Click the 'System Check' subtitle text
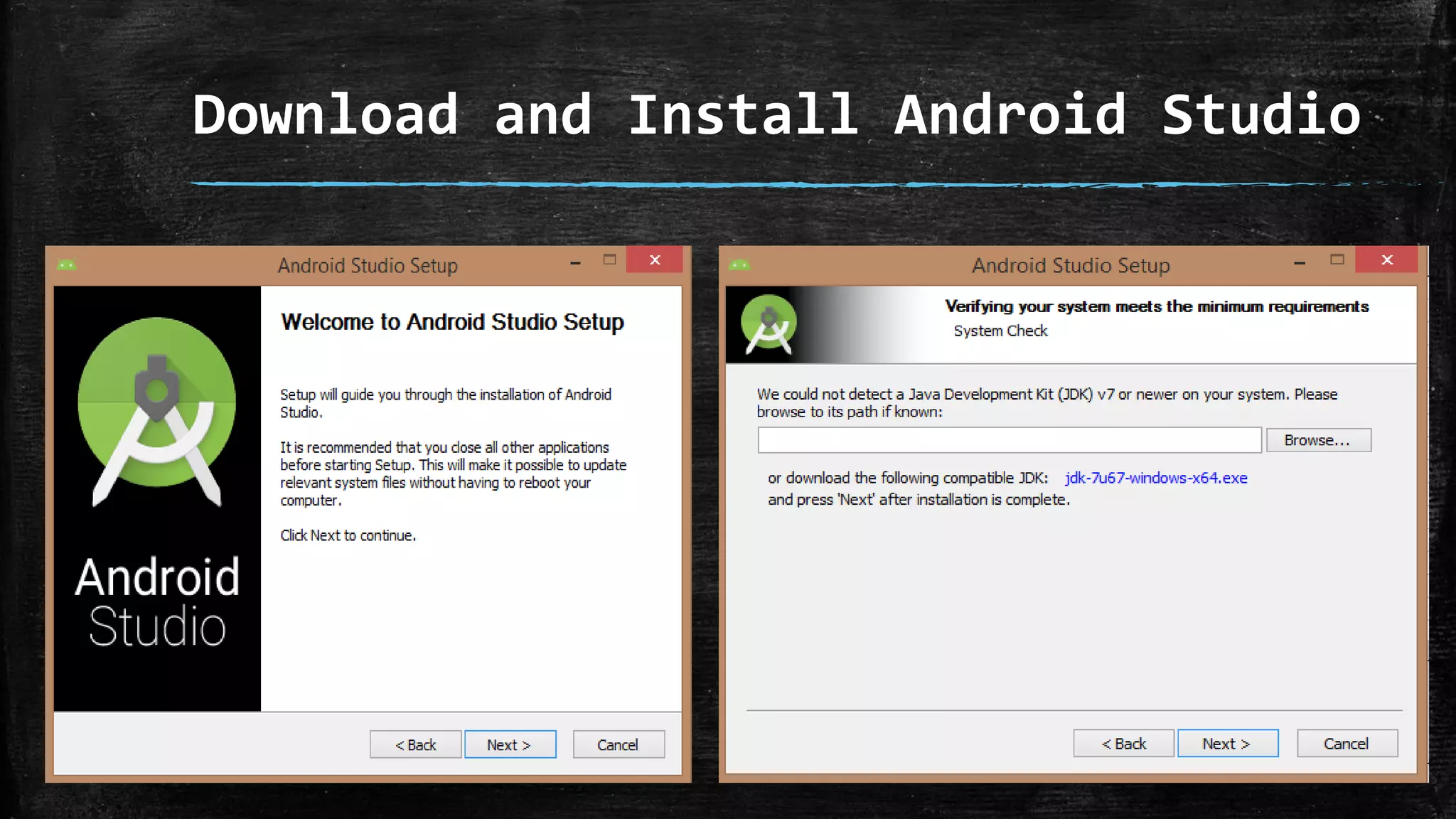This screenshot has height=819, width=1456. coord(1000,331)
